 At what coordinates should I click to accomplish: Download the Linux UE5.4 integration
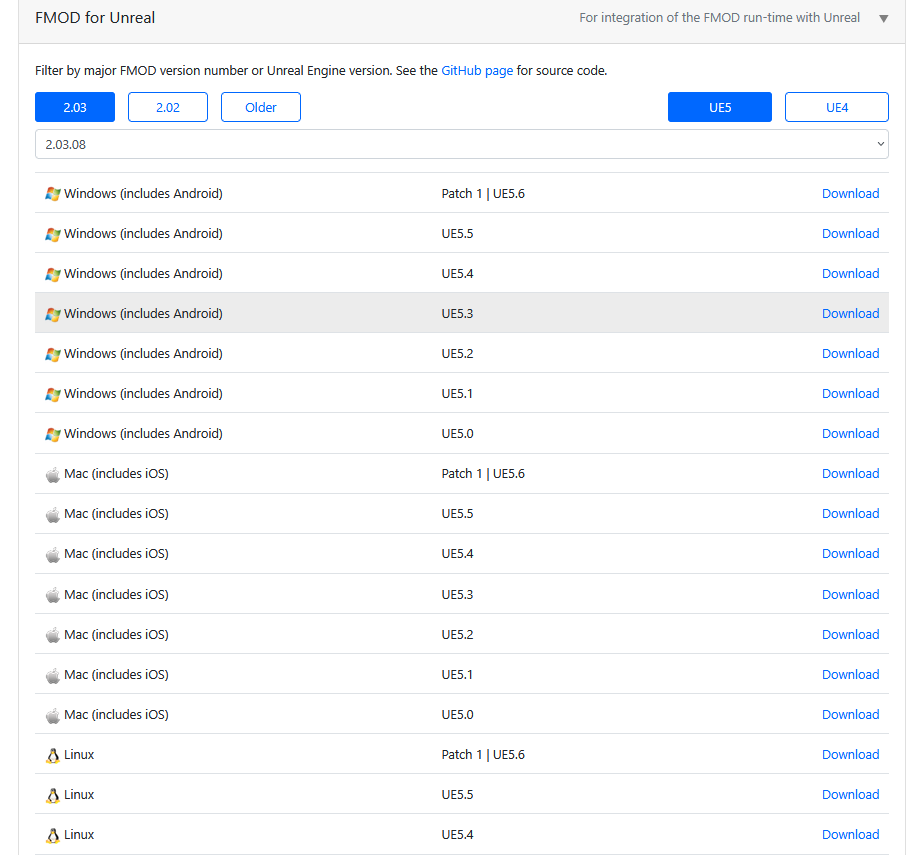pos(850,834)
